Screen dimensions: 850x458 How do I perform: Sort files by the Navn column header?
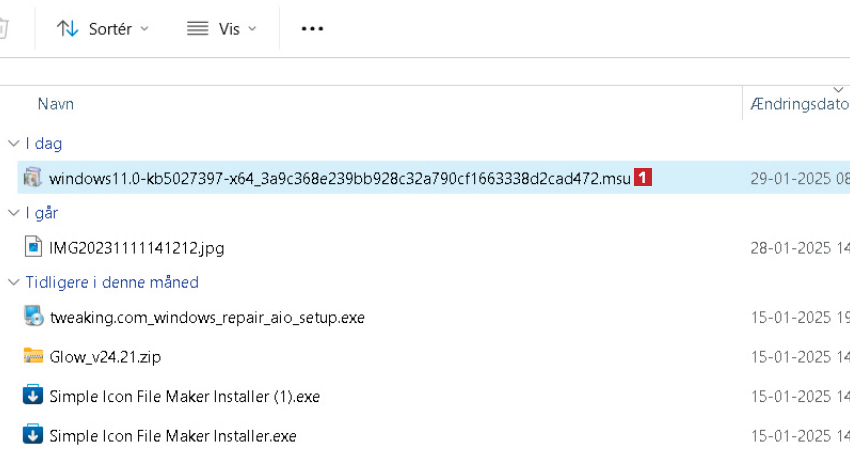[56, 104]
